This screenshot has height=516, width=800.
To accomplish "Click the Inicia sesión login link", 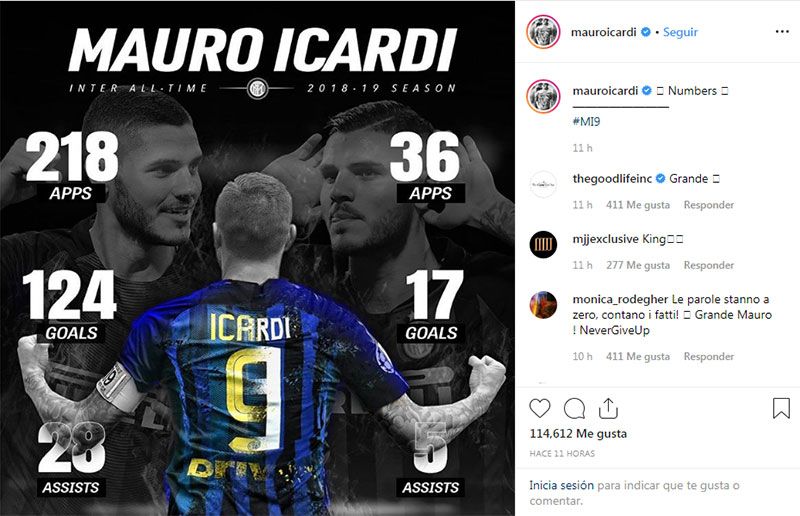I will tap(561, 485).
